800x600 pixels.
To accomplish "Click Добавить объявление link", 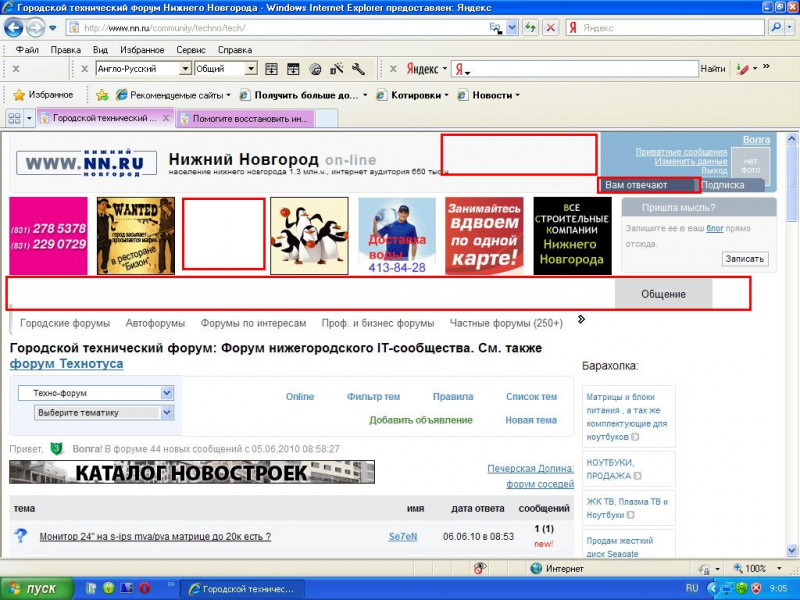I will [x=421, y=420].
